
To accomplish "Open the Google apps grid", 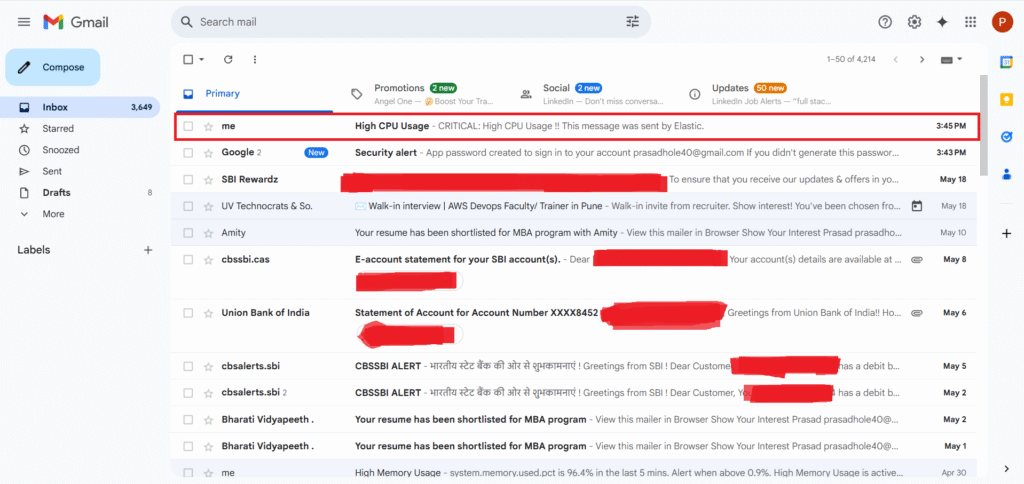I will coord(970,22).
